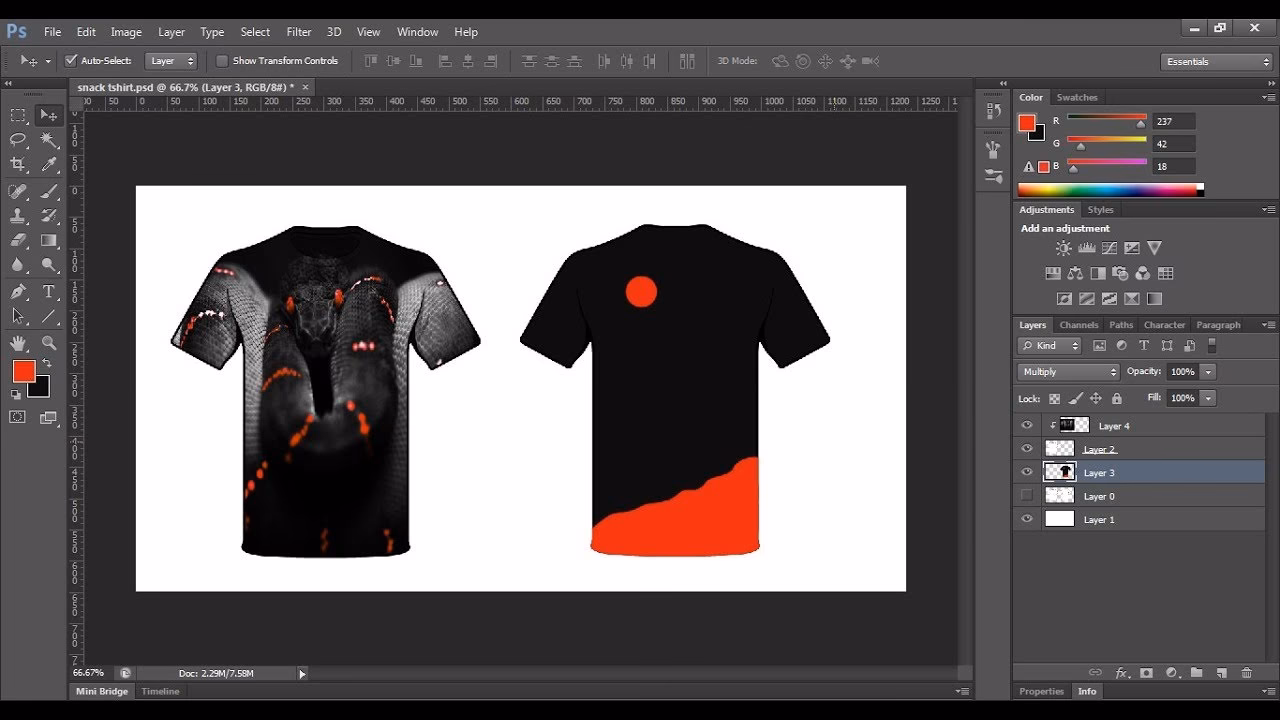Enable Show Transform Controls

point(221,60)
